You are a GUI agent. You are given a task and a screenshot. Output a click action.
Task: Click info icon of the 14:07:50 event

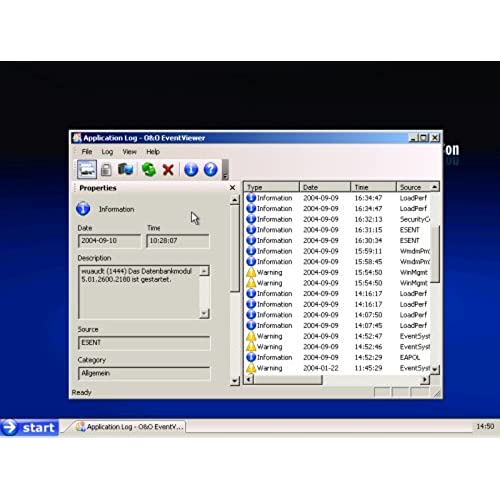click(x=251, y=315)
